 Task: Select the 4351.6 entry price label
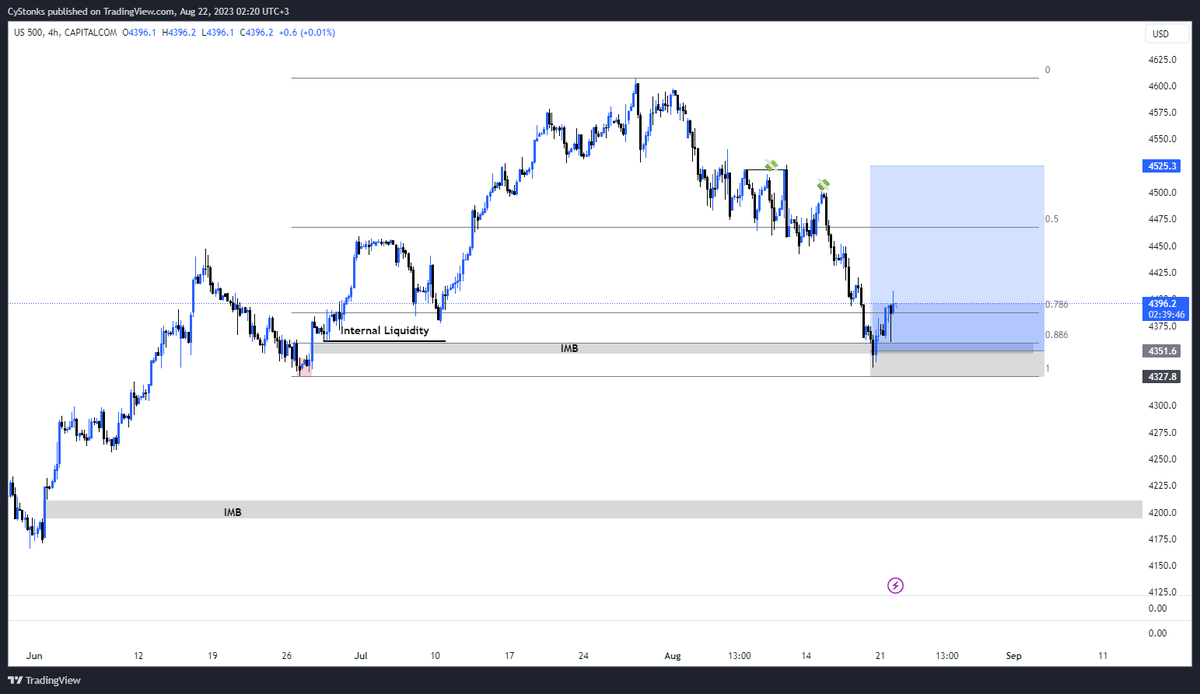coord(1160,351)
